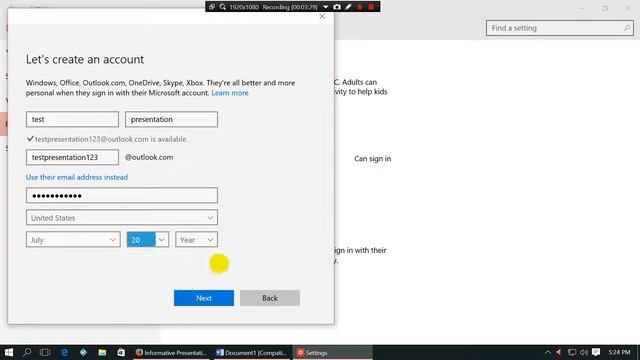Open the Microsoft Store taskbar icon
The height and width of the screenshot is (360, 640).
[121, 352]
